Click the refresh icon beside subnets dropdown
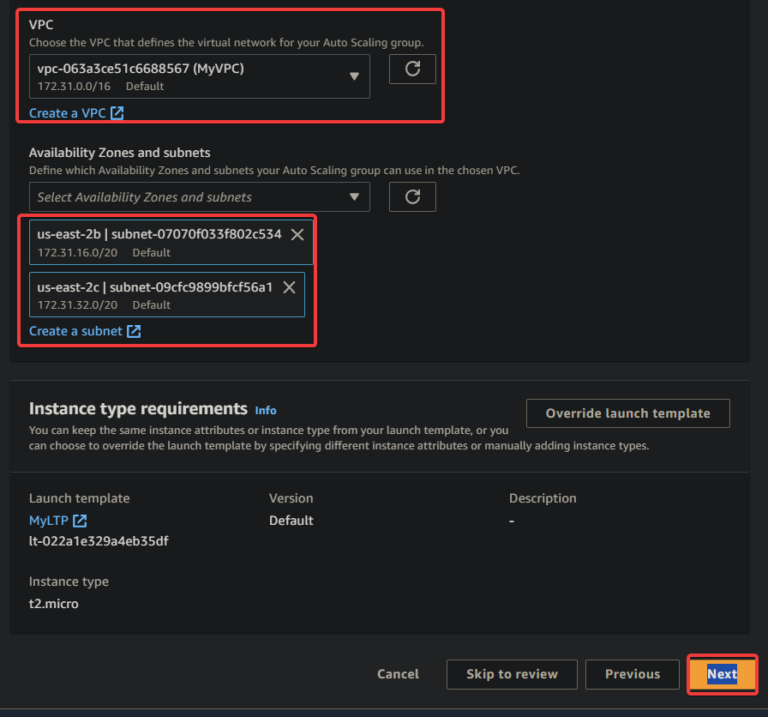The image size is (768, 717). pos(412,197)
